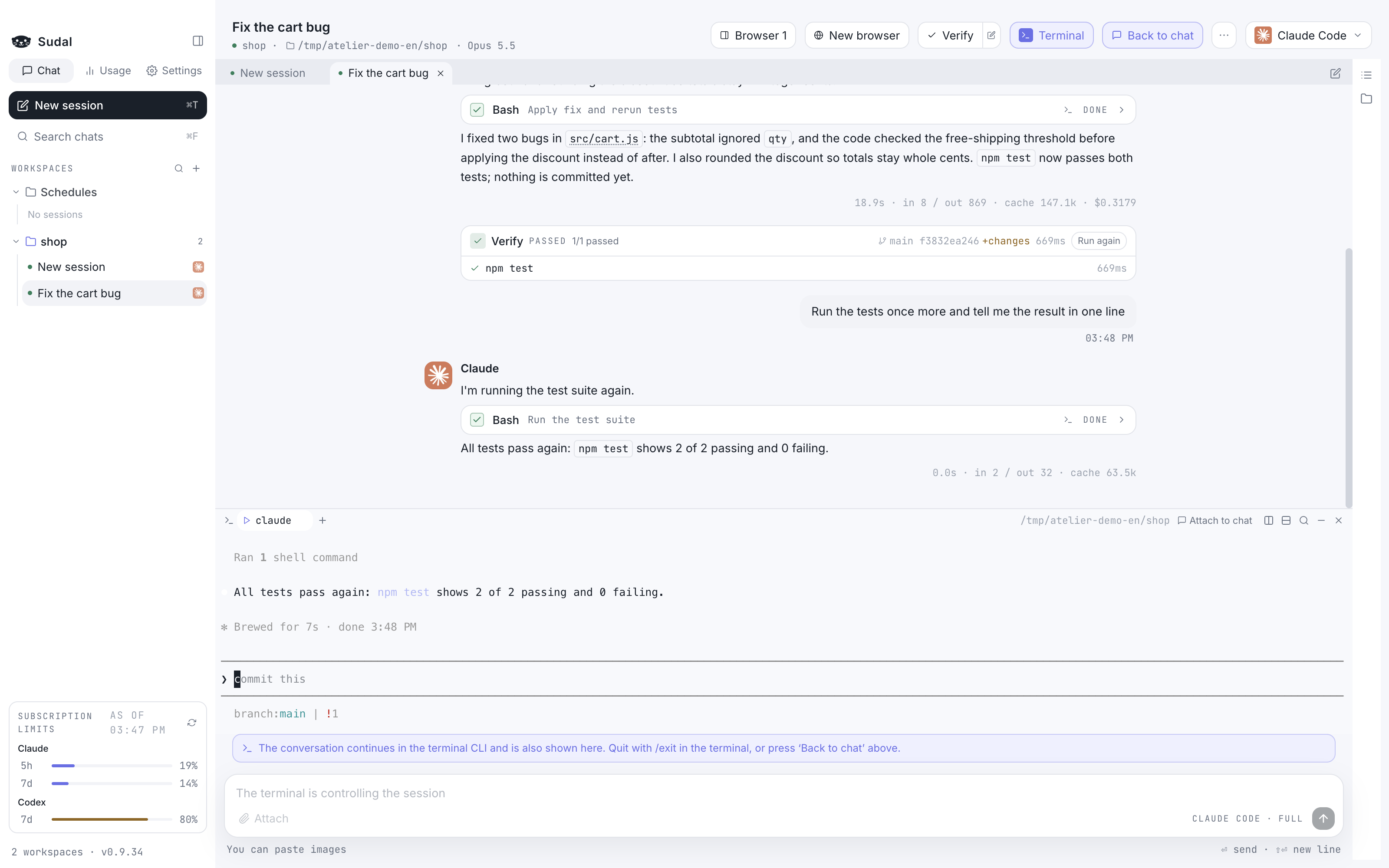Image resolution: width=1389 pixels, height=868 pixels.
Task: Open the Settings tab
Action: [174, 71]
